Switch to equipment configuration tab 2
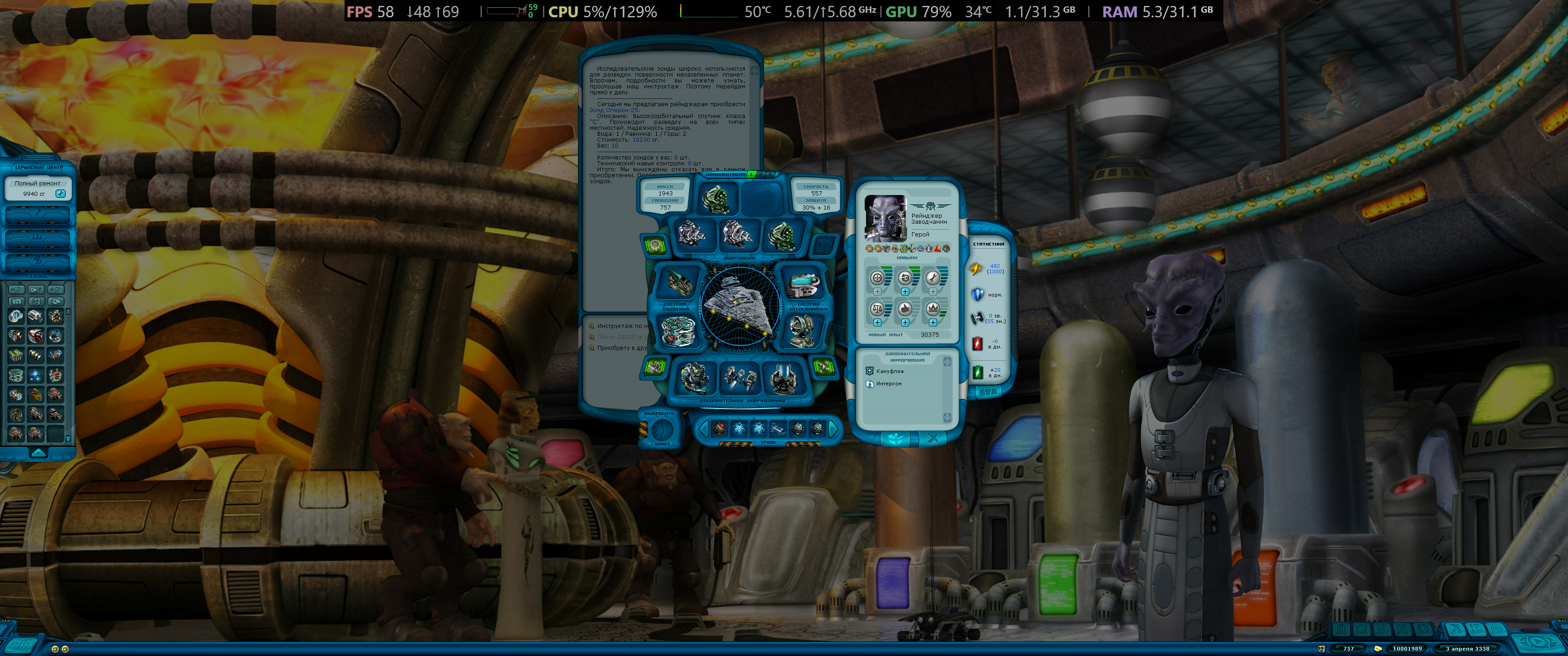 [760, 174]
